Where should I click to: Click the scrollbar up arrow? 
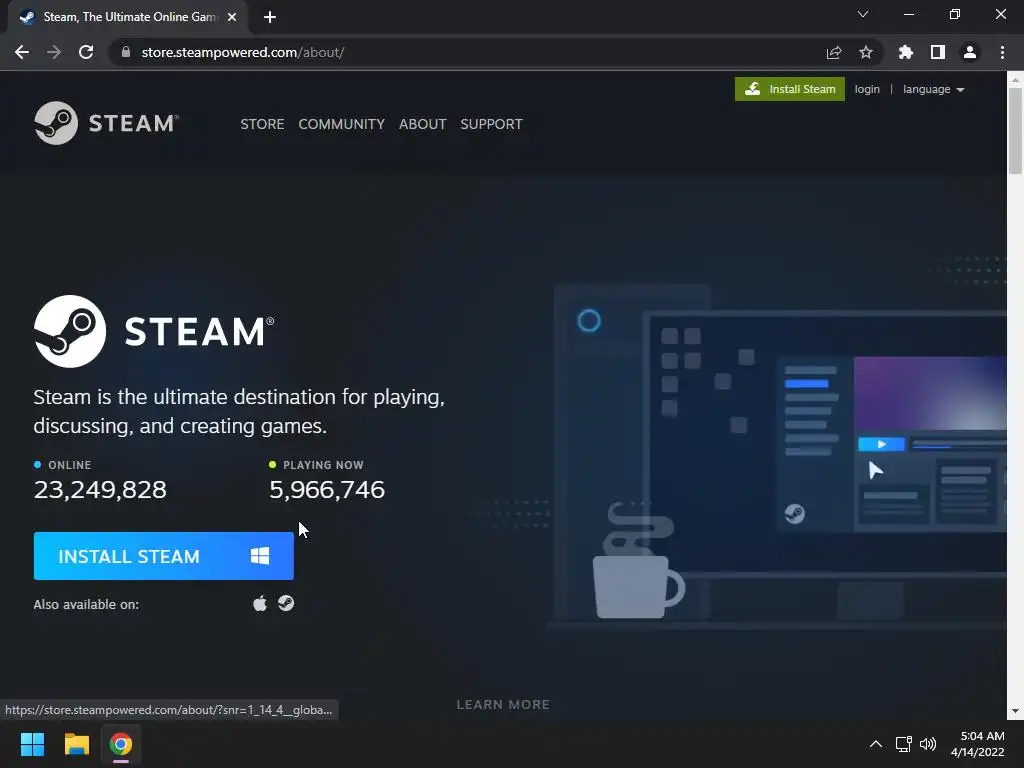point(1015,79)
